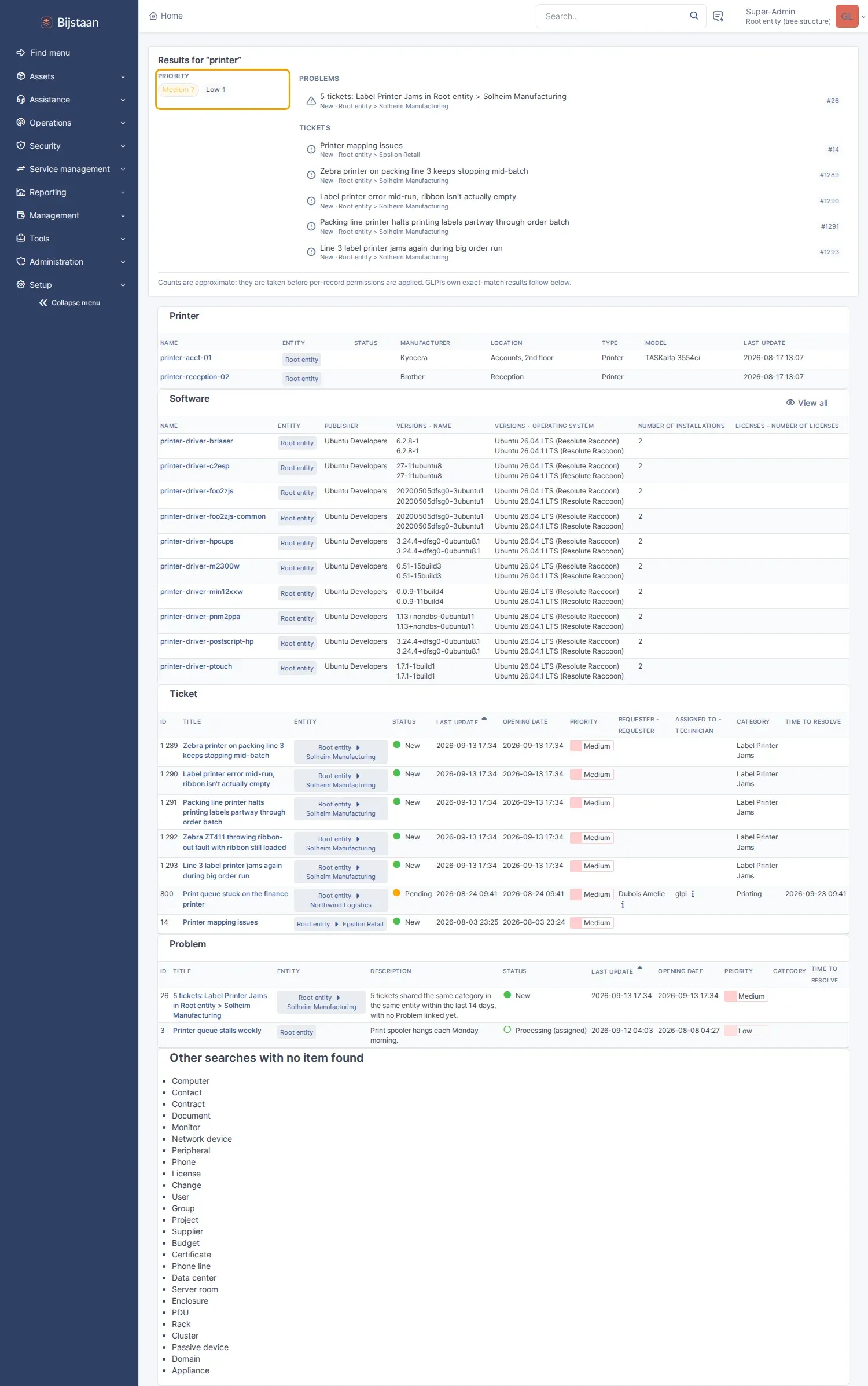Open ticket Print queue stuck on the finance printer
Image resolution: width=868 pixels, height=1386 pixels.
[235, 899]
